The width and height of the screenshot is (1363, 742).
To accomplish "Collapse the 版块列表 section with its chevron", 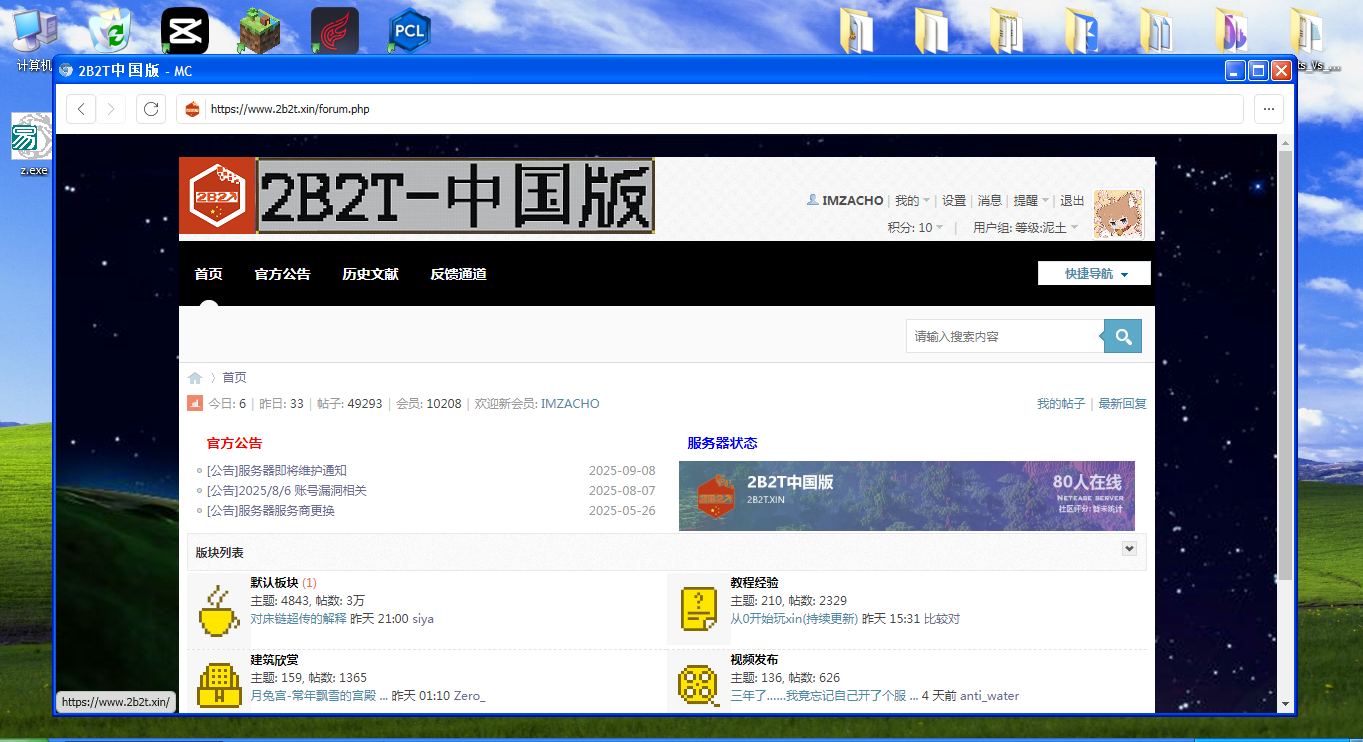I will click(x=1129, y=548).
